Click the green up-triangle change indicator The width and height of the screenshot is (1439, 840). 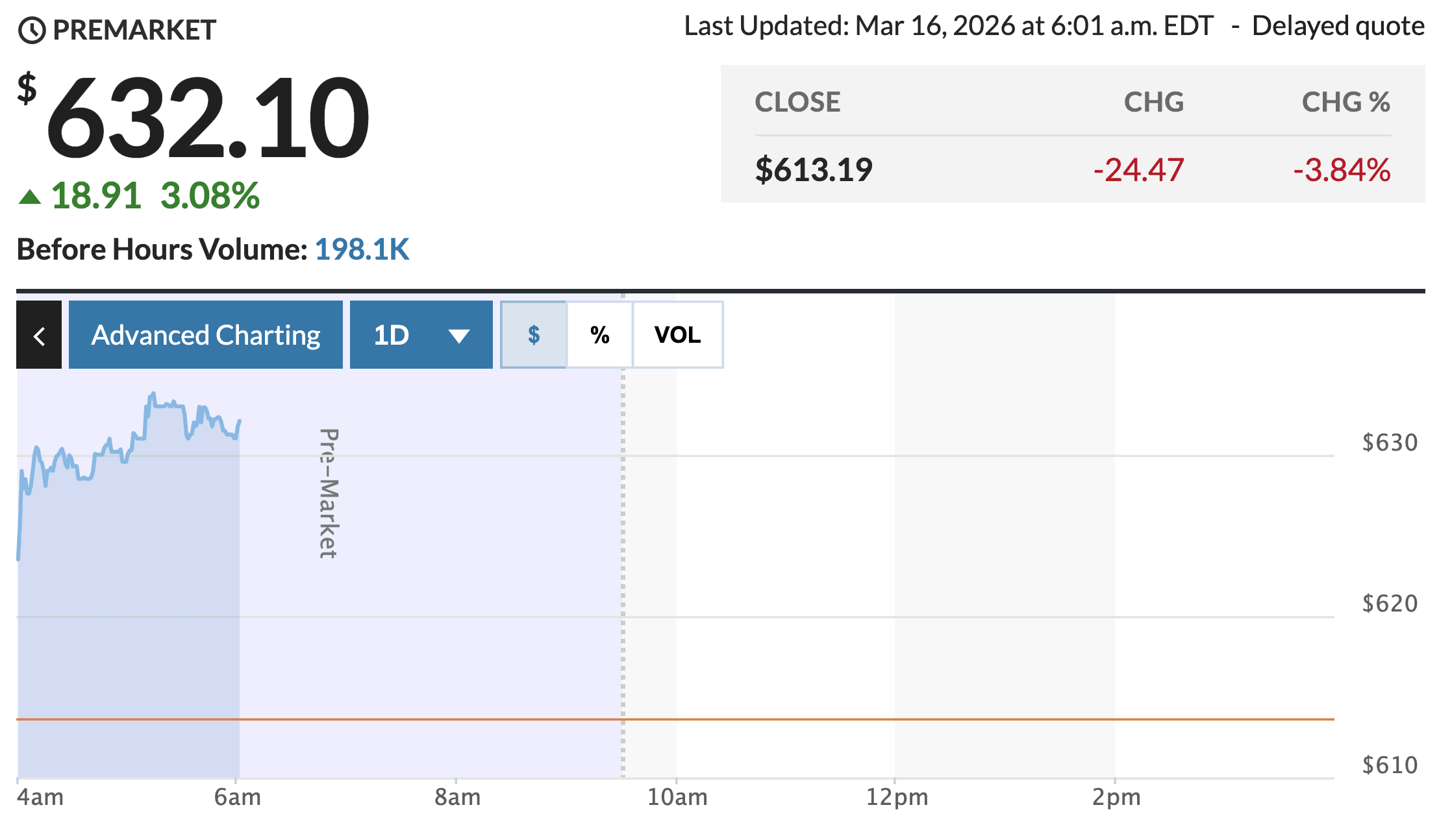tap(30, 196)
